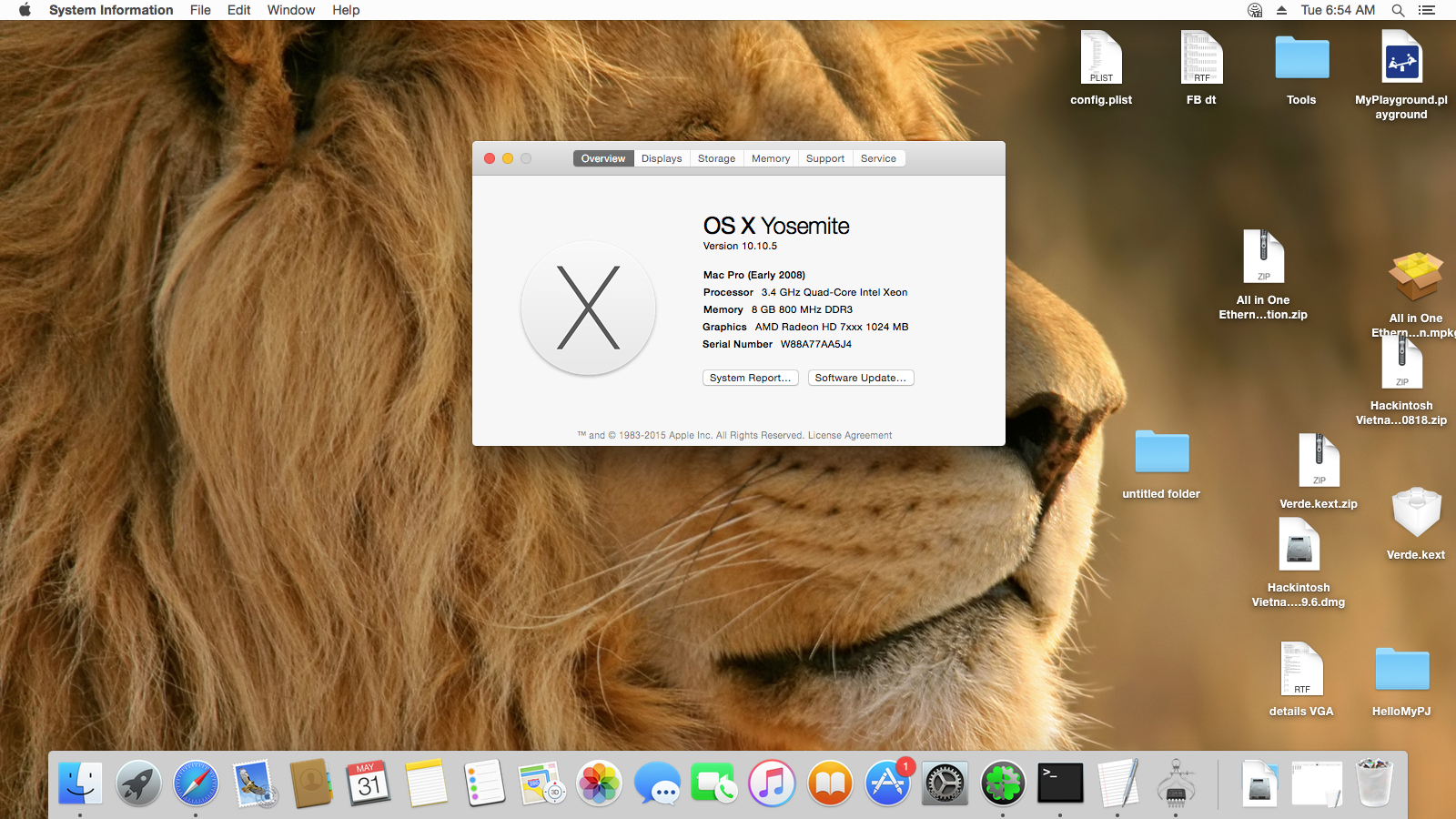Screen dimensions: 1456x819
Task: Click the System Report button
Action: [750, 378]
